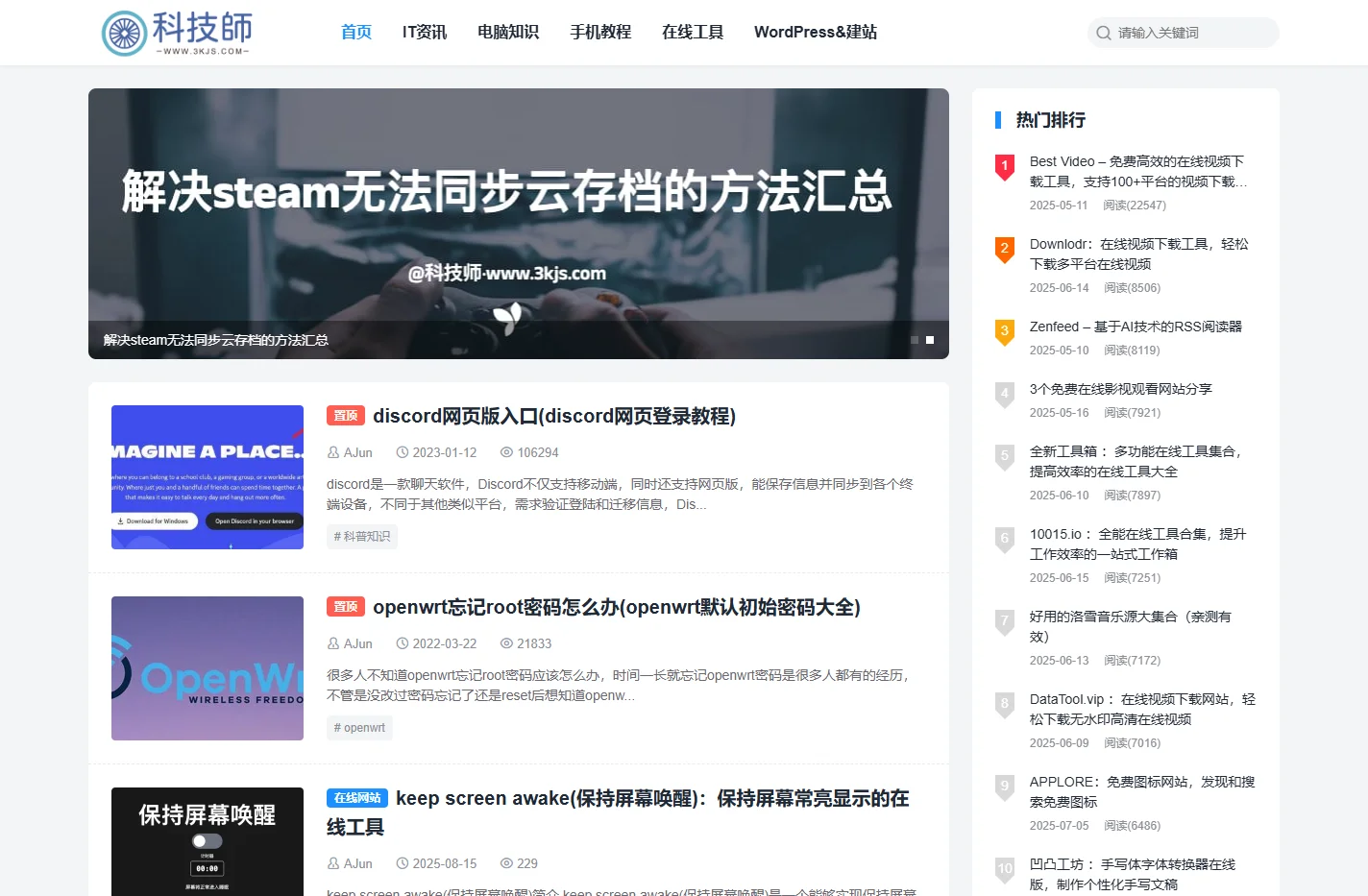
Task: Click the views eye icon beside 106294
Action: point(506,452)
